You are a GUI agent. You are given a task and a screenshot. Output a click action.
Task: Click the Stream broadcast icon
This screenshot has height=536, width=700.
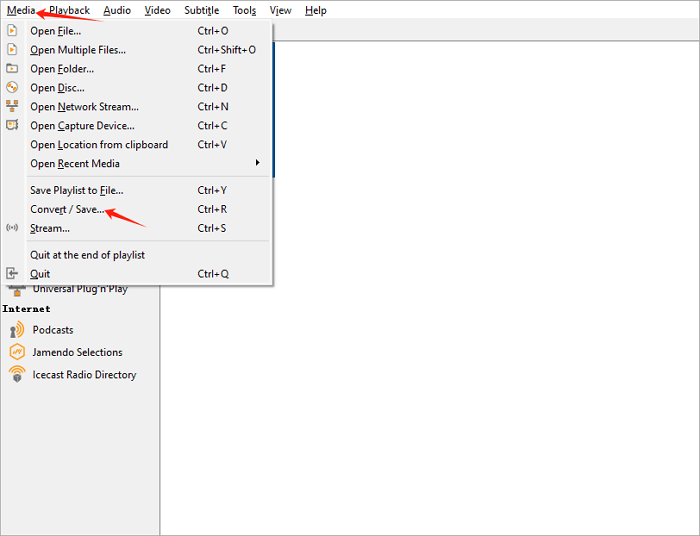pyautogui.click(x=12, y=228)
